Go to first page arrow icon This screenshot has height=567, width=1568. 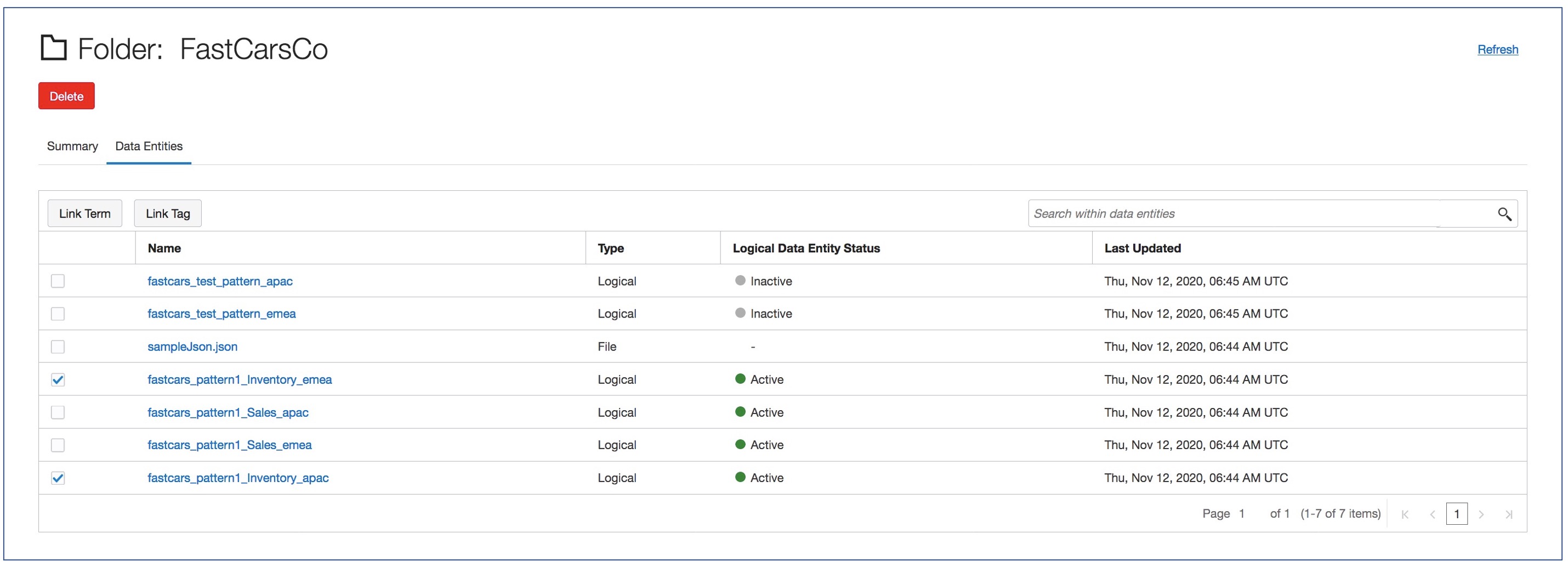coord(1405,514)
